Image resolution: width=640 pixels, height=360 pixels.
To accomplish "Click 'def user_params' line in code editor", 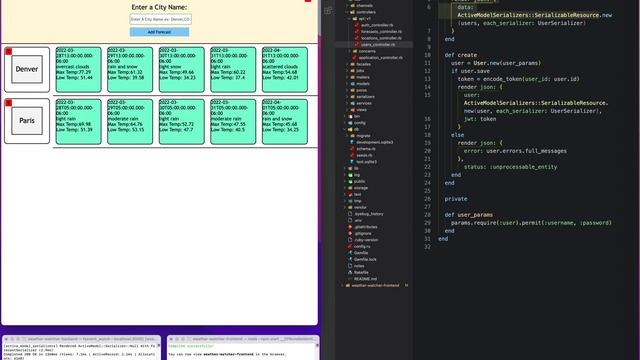I will [x=469, y=215].
